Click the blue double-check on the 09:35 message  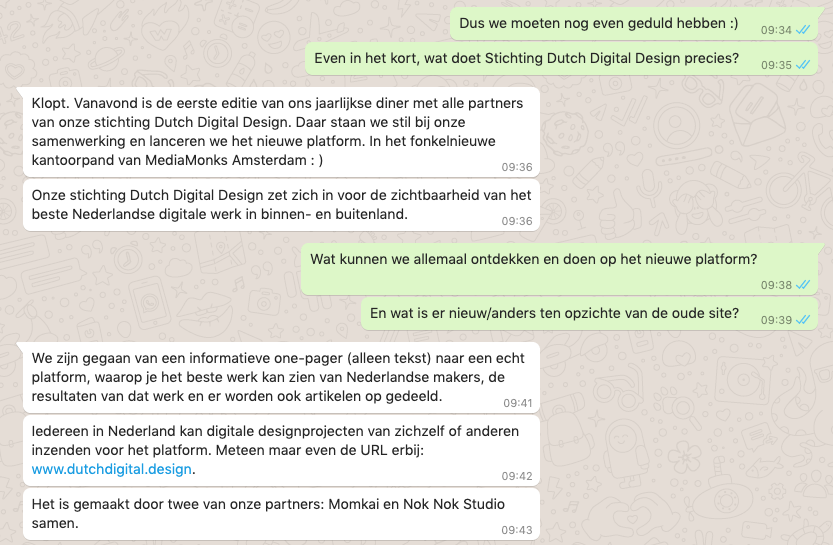803,66
